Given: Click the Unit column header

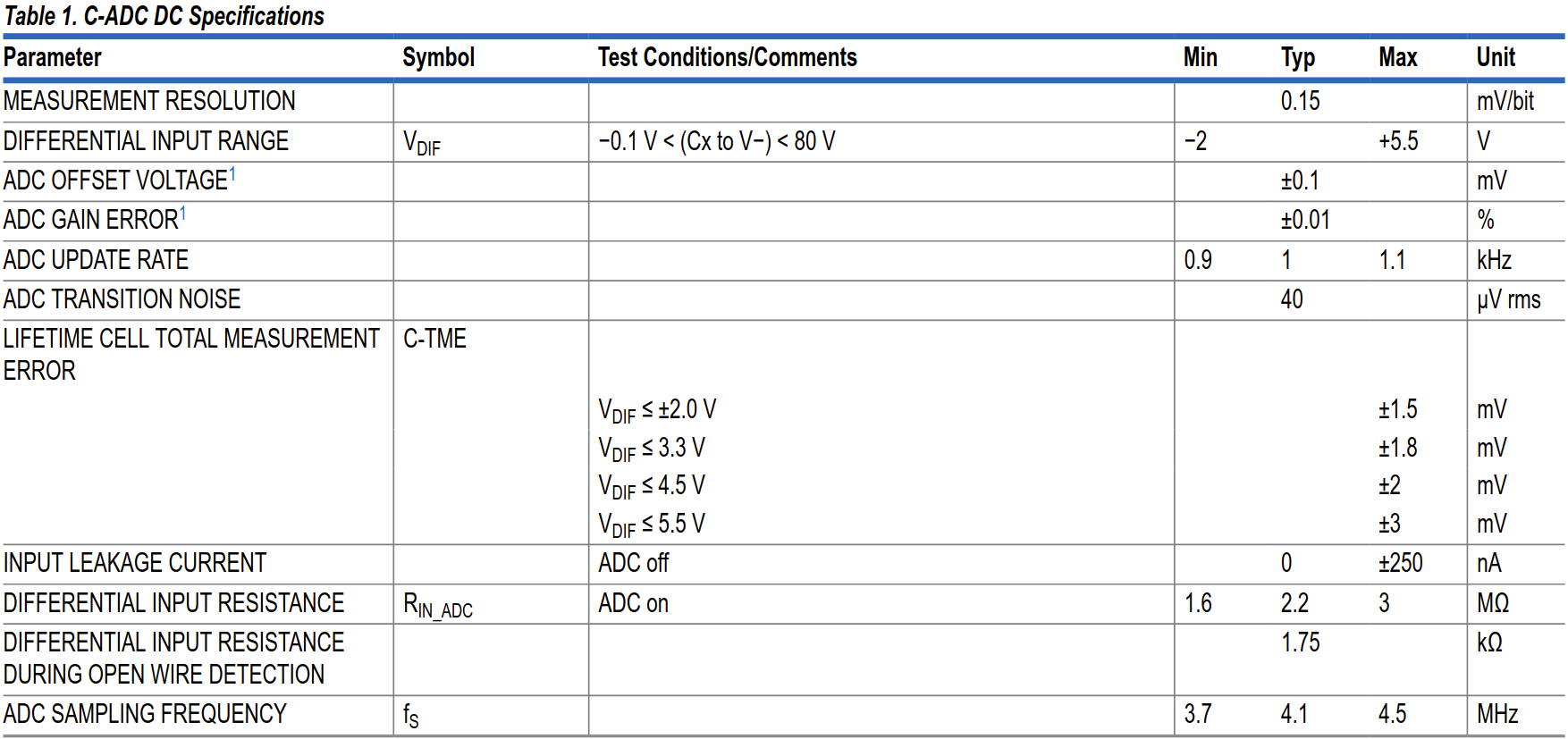Looking at the screenshot, I should (x=1495, y=57).
